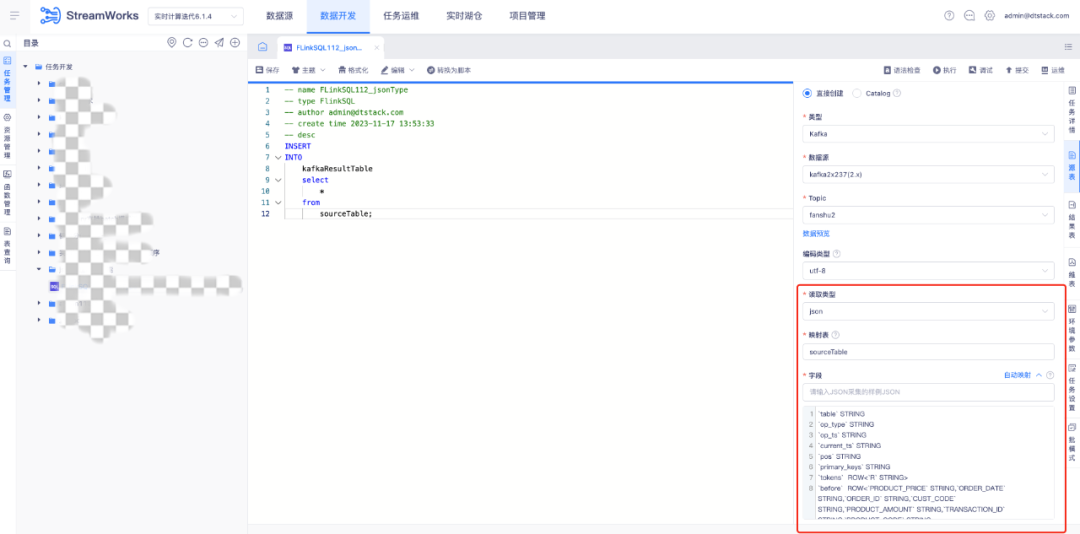
Task: Click the 映射表 sourceTable input field
Action: (x=928, y=351)
